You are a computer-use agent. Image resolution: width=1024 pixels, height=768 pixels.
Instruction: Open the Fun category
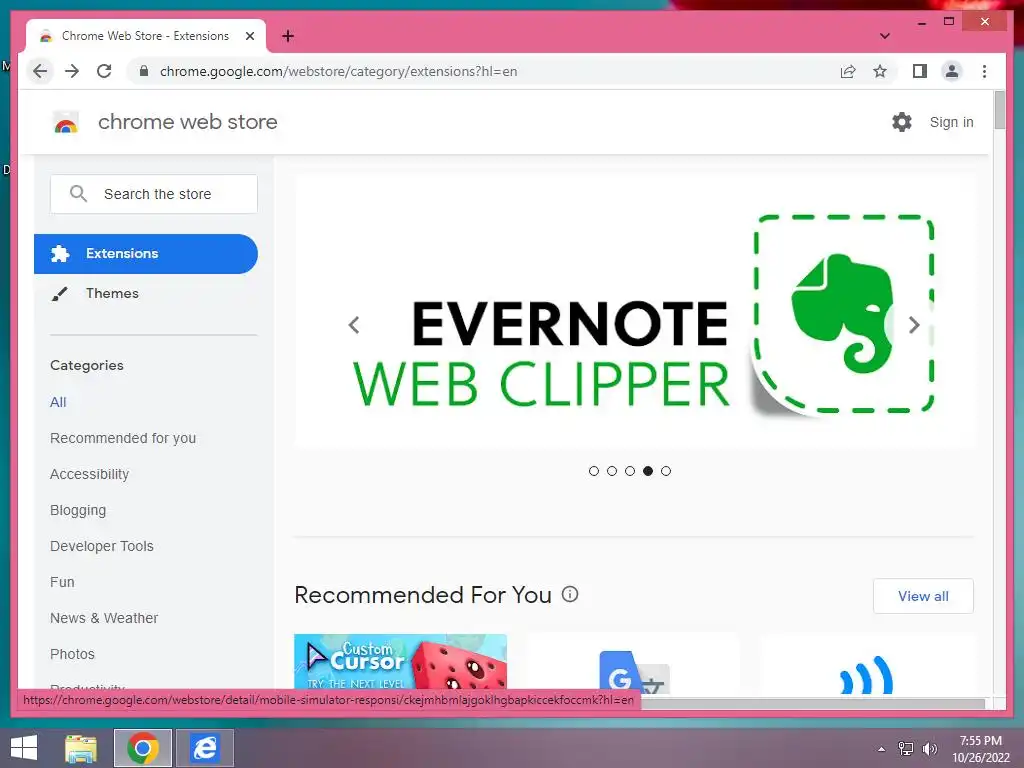(x=62, y=582)
